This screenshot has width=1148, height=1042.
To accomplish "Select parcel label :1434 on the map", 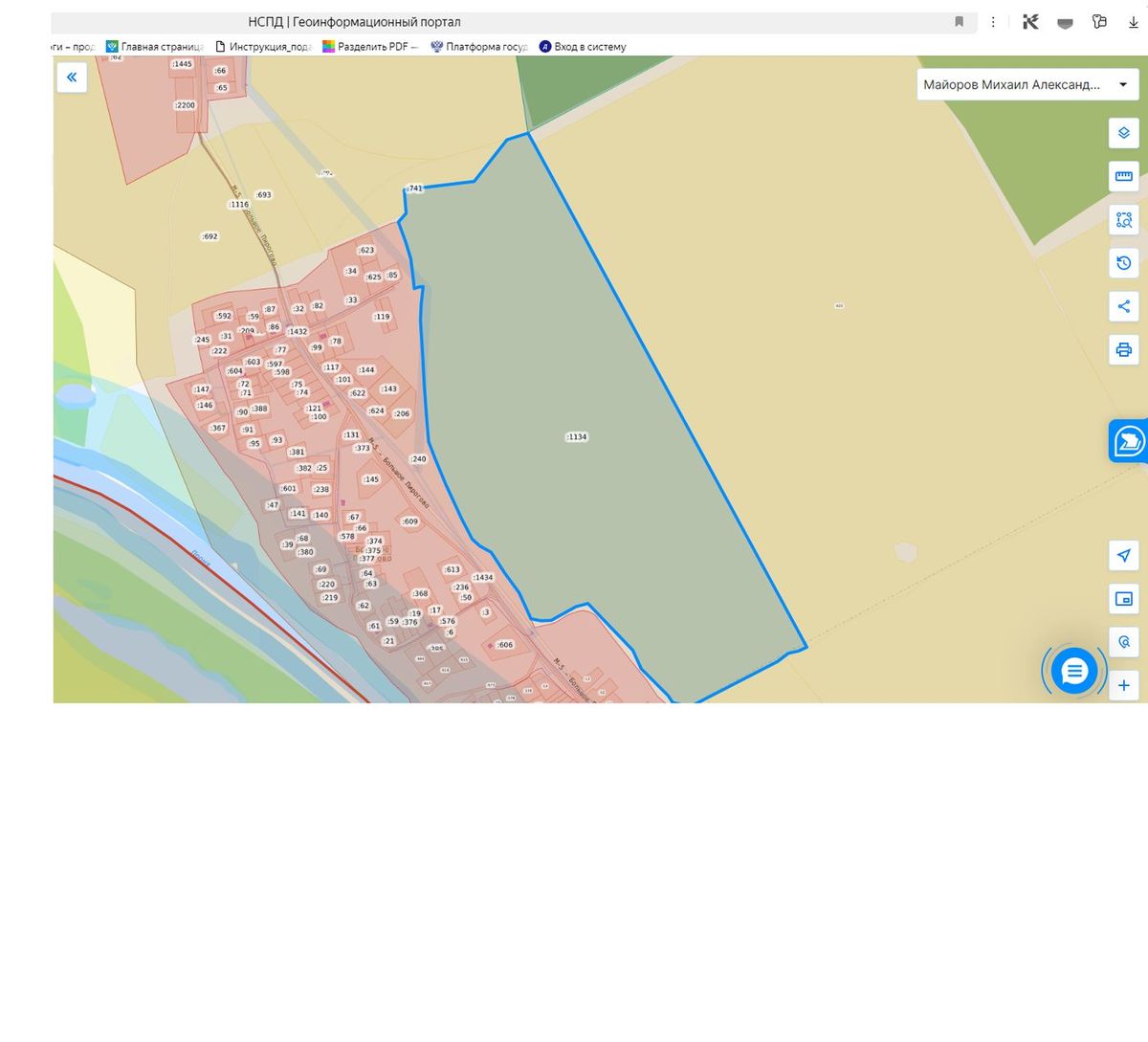I will tap(483, 577).
